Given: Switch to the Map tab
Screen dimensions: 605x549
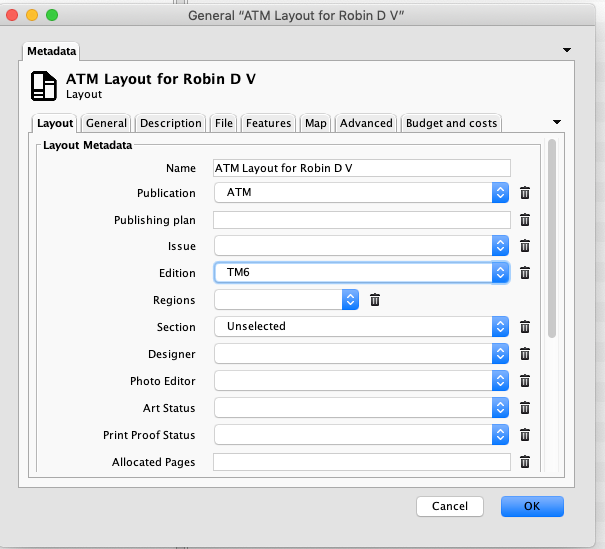Looking at the screenshot, I should pos(316,123).
